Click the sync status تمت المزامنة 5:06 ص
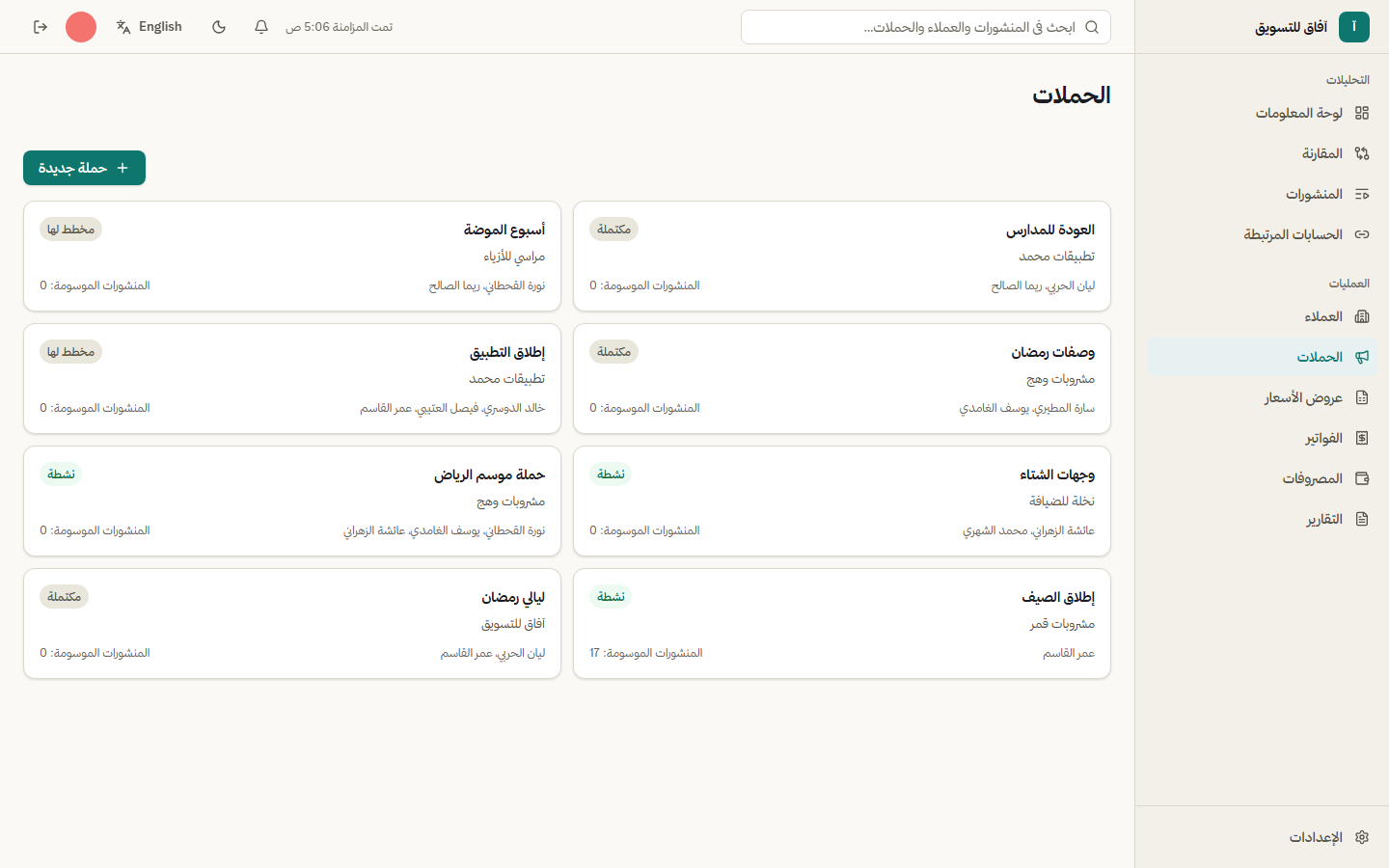Image resolution: width=1389 pixels, height=868 pixels. (339, 27)
